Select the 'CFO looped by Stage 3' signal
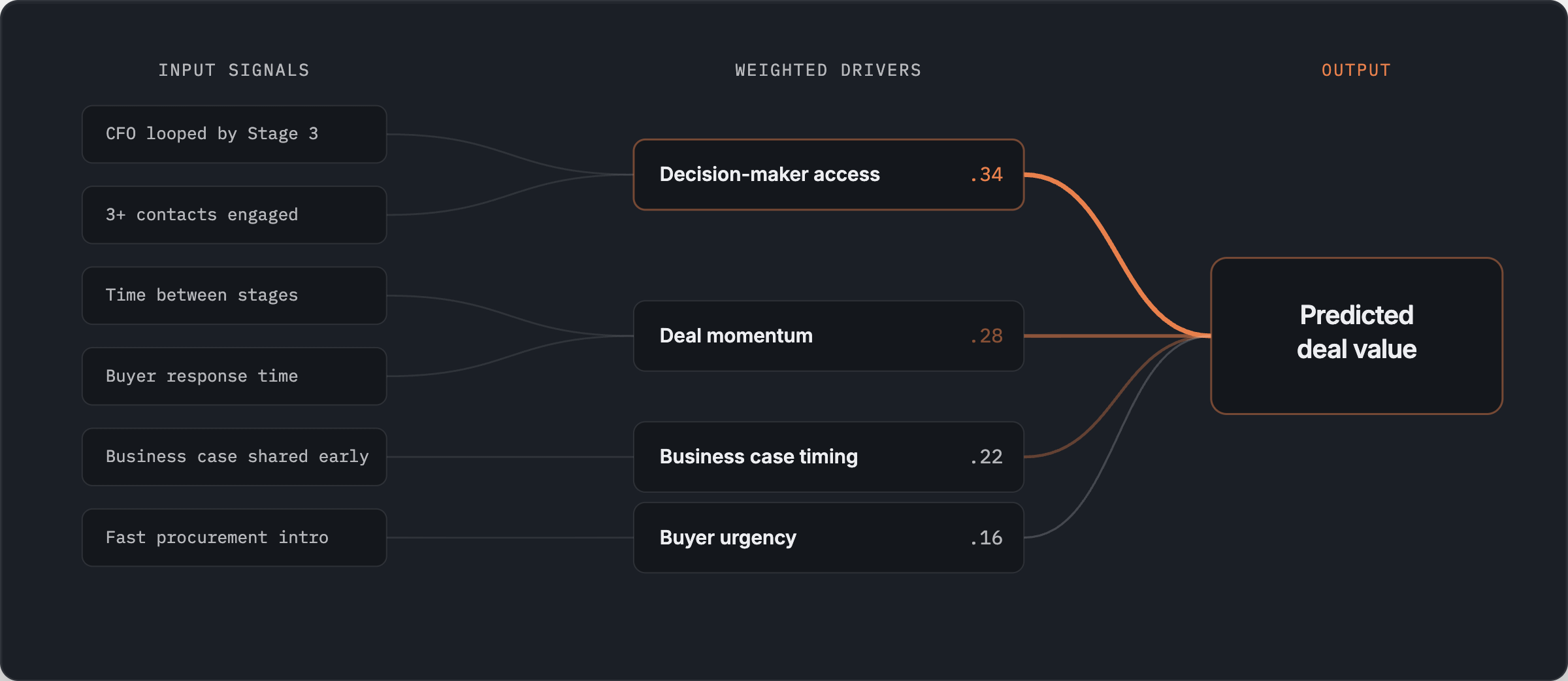The width and height of the screenshot is (1568, 681). coord(234,134)
